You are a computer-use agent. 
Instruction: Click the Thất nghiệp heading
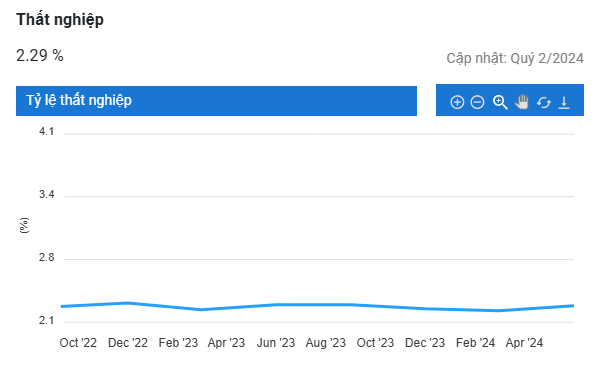(x=60, y=20)
